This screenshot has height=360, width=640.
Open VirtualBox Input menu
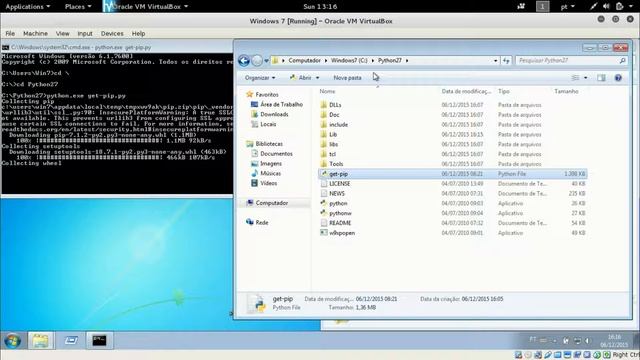click(x=85, y=33)
